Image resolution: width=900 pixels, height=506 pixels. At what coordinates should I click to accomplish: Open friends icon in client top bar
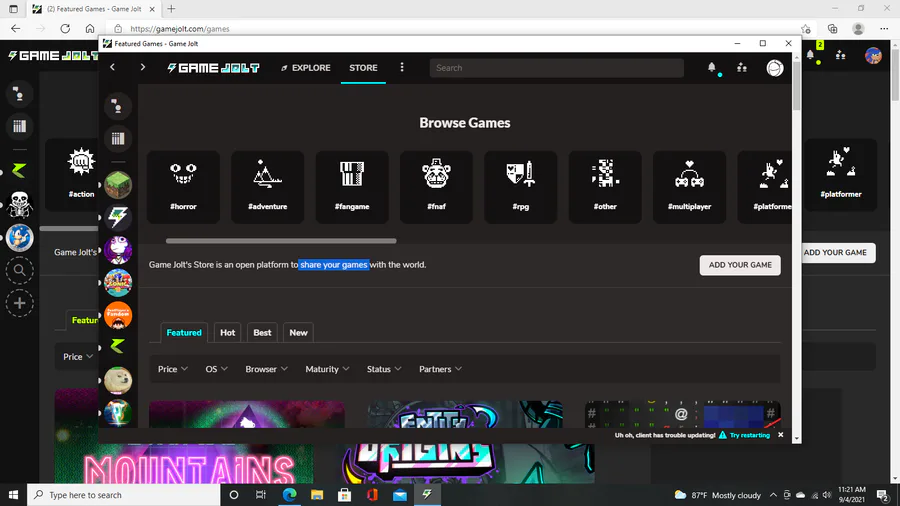(742, 68)
